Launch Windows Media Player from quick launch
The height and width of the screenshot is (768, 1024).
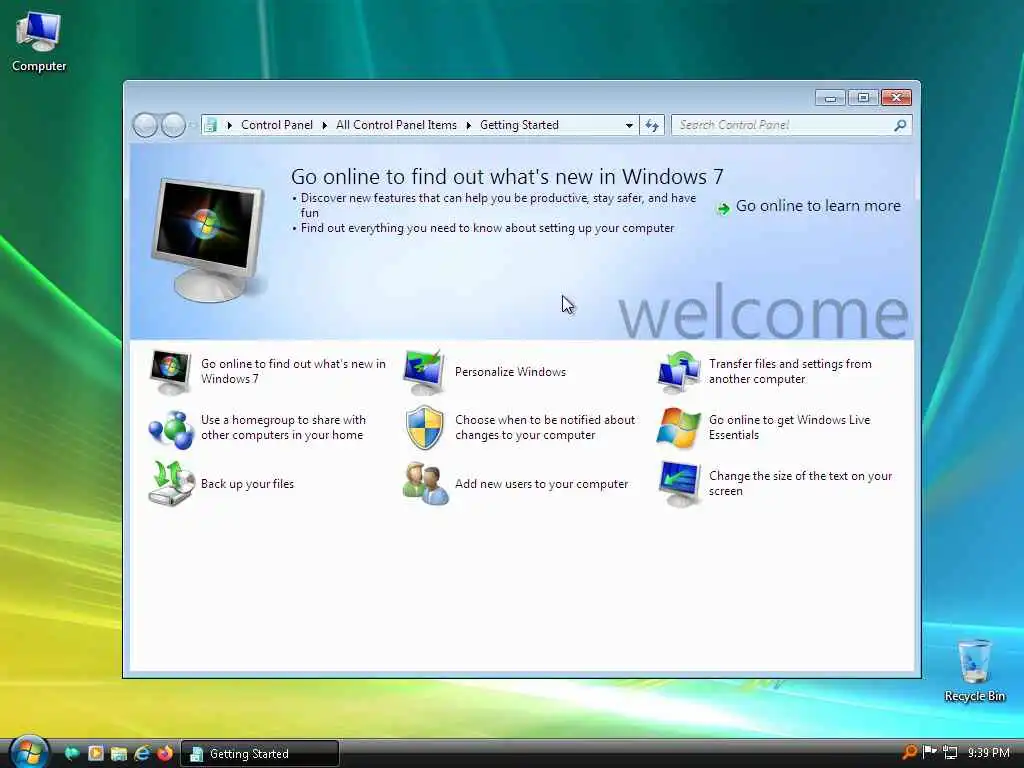coord(95,753)
